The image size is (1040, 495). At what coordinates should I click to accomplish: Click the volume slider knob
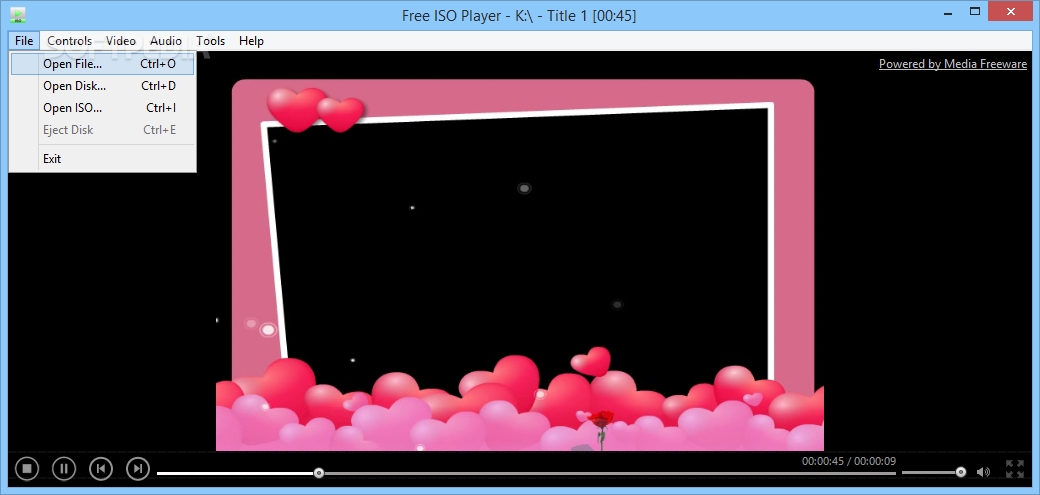pos(961,472)
